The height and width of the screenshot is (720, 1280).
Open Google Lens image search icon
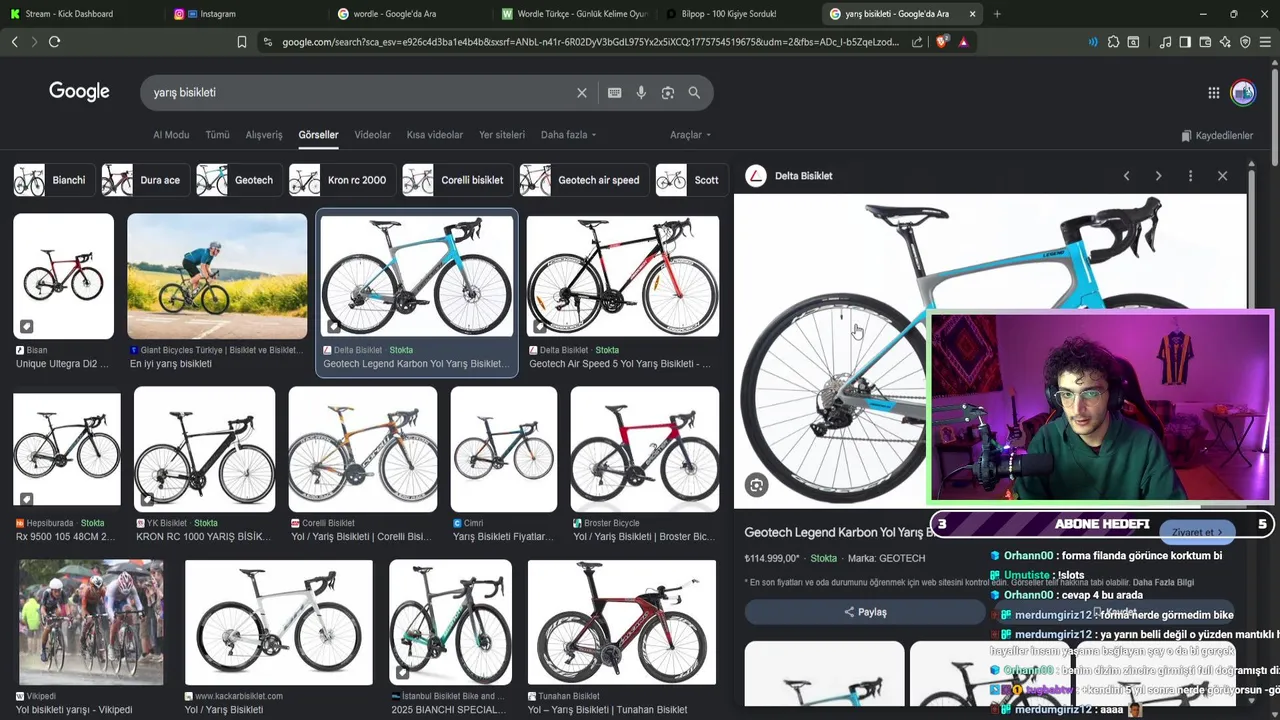click(667, 92)
